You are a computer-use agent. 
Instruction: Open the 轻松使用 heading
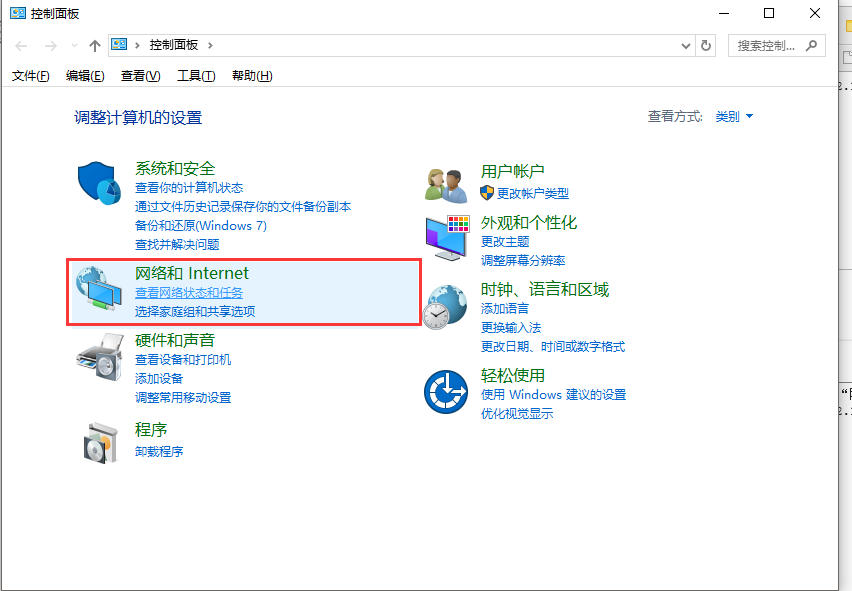pos(513,376)
